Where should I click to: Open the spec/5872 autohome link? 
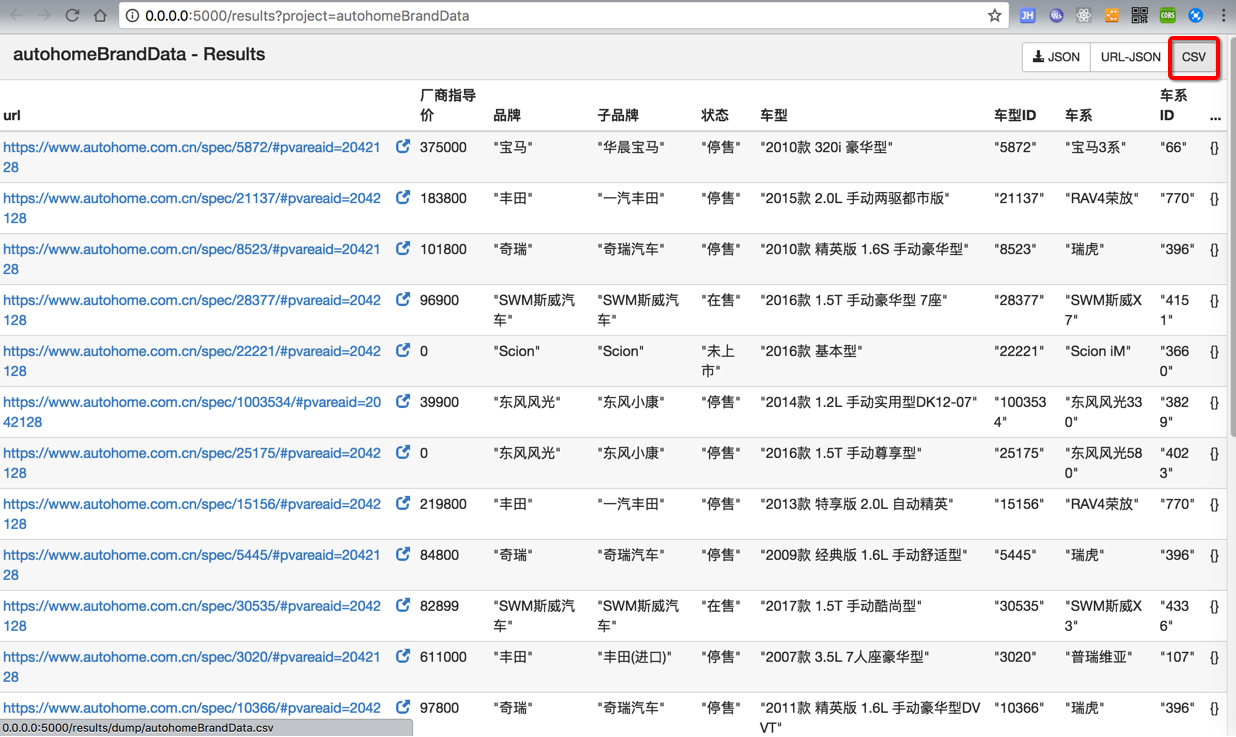[192, 157]
